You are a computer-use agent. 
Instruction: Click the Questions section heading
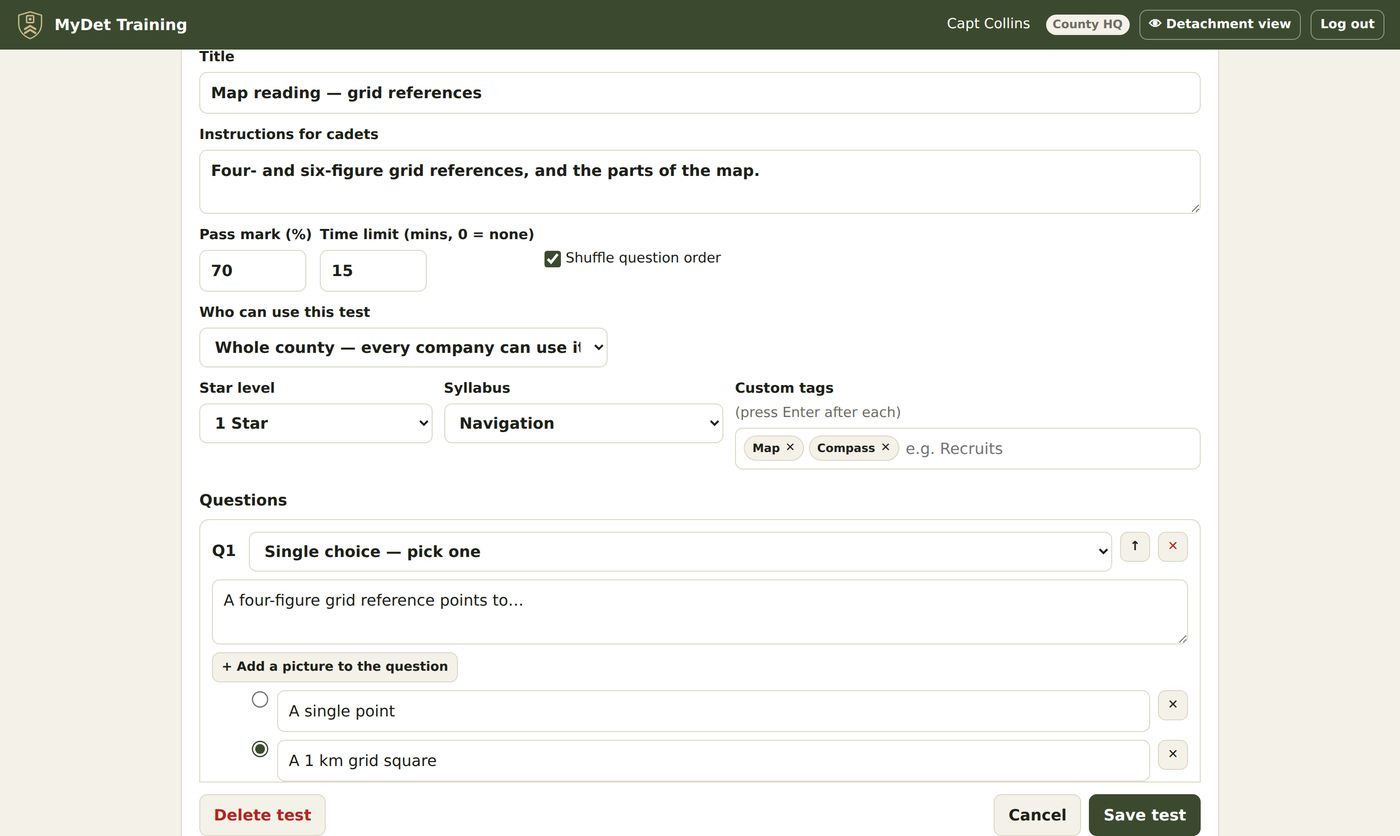[243, 500]
